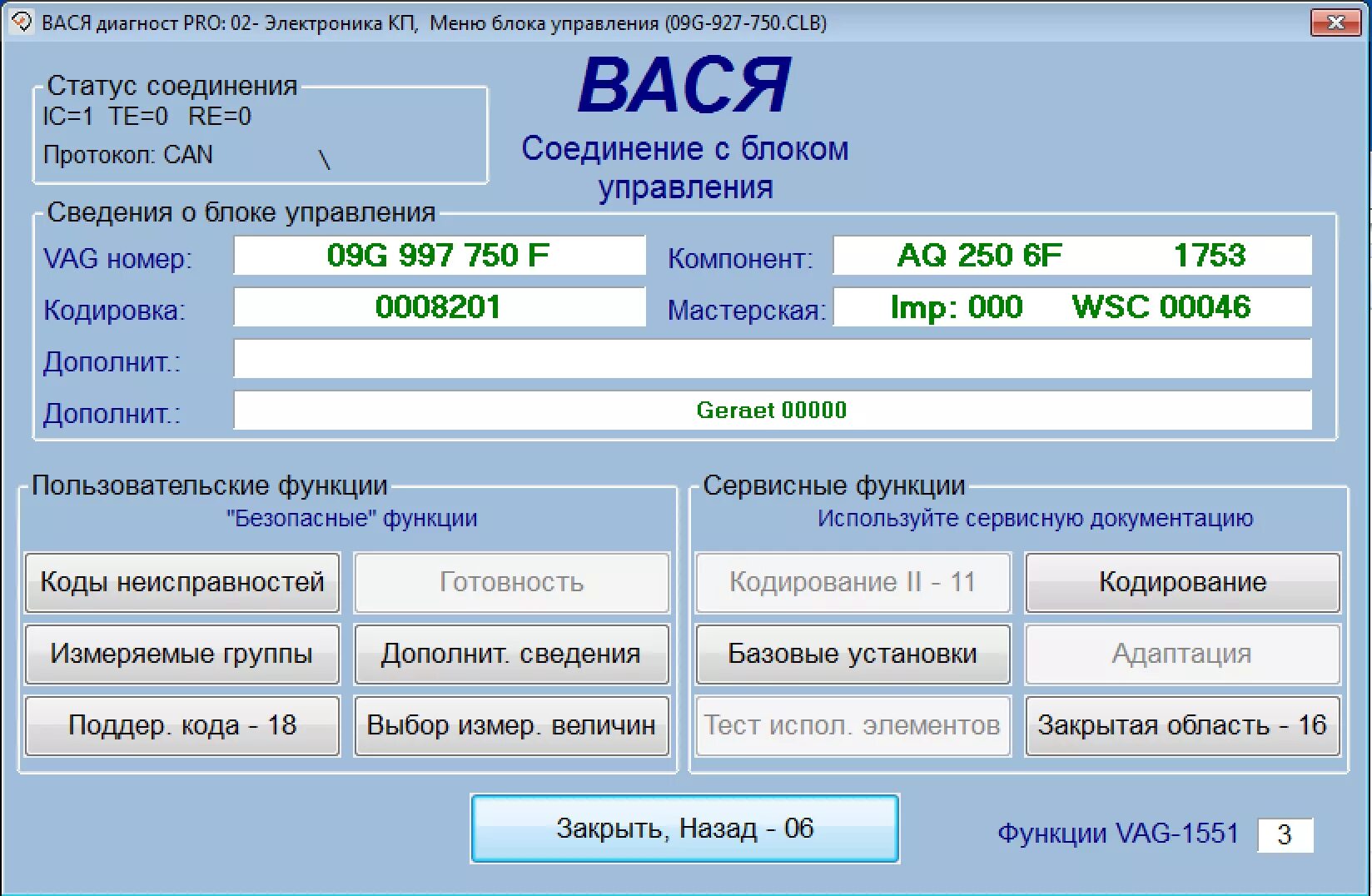Screen dimensions: 1372x896
Task: Click the VAG номер: label
Action: click(x=117, y=259)
